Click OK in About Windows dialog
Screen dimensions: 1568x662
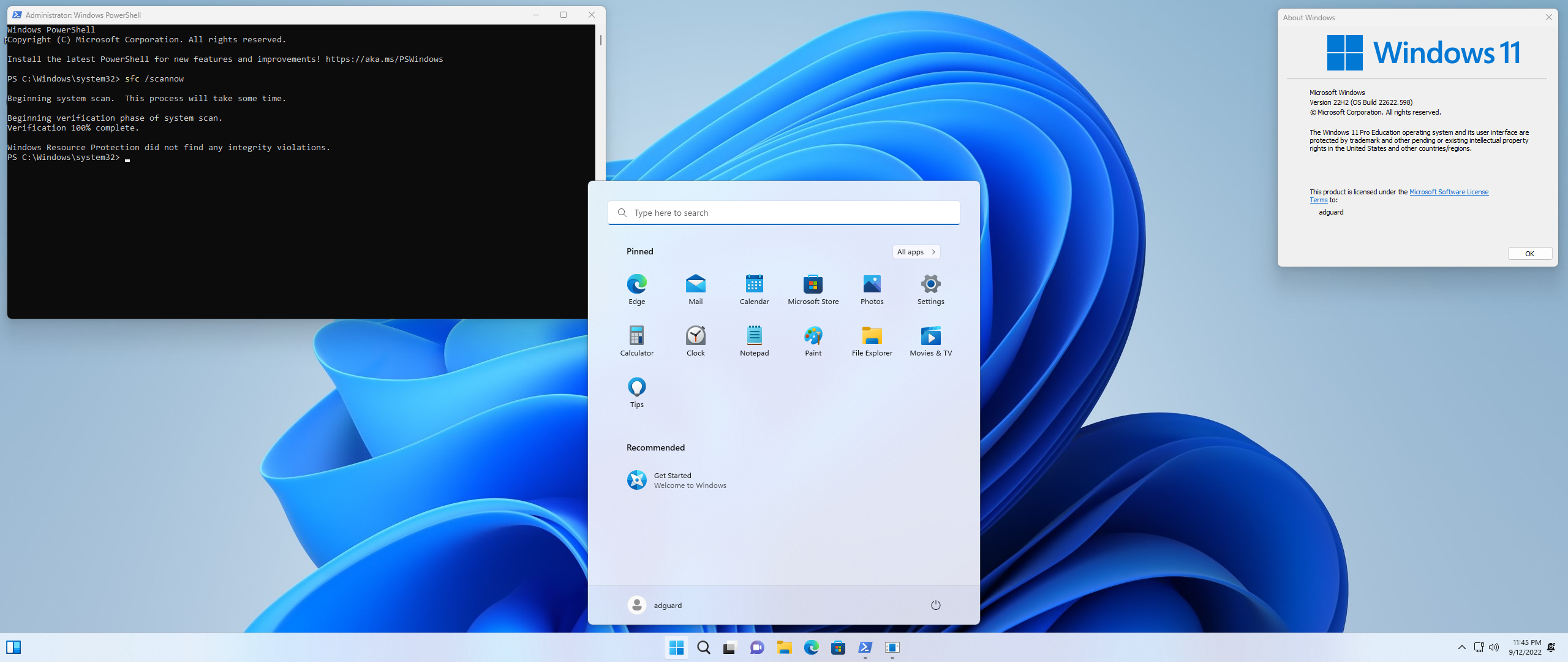1529,254
